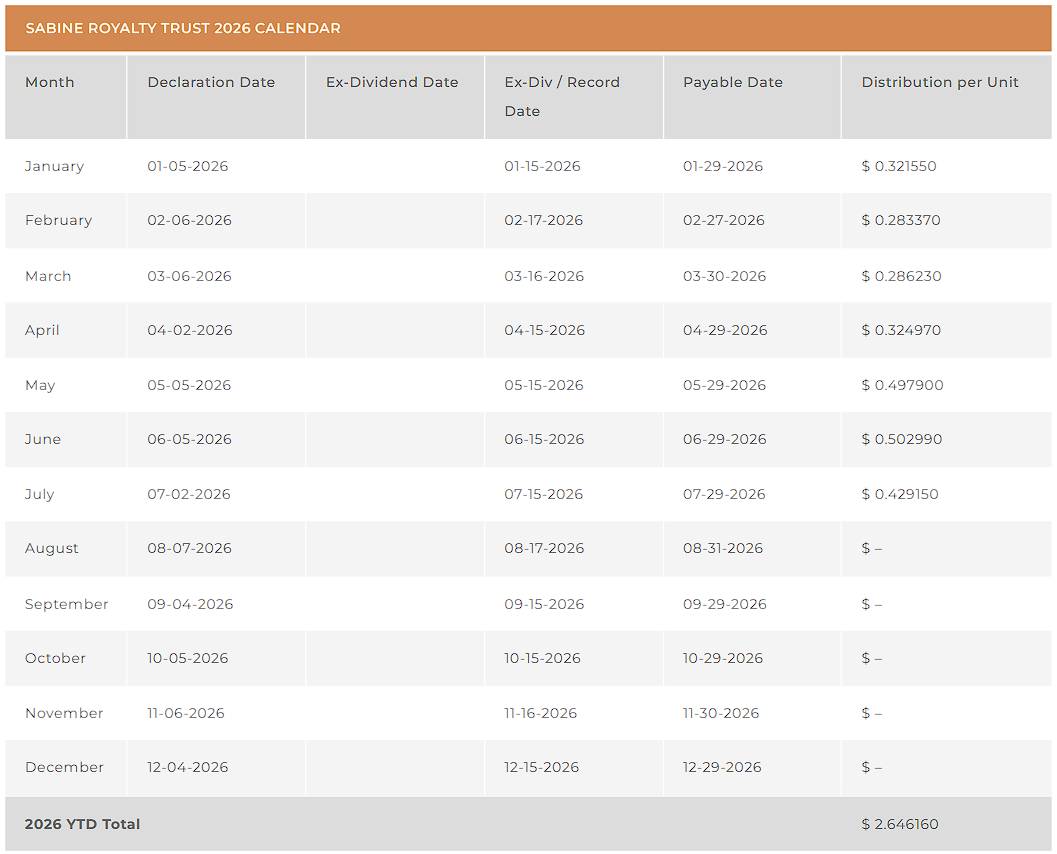This screenshot has width=1057, height=854.
Task: Select declaration date 02-06-2026
Action: click(189, 220)
